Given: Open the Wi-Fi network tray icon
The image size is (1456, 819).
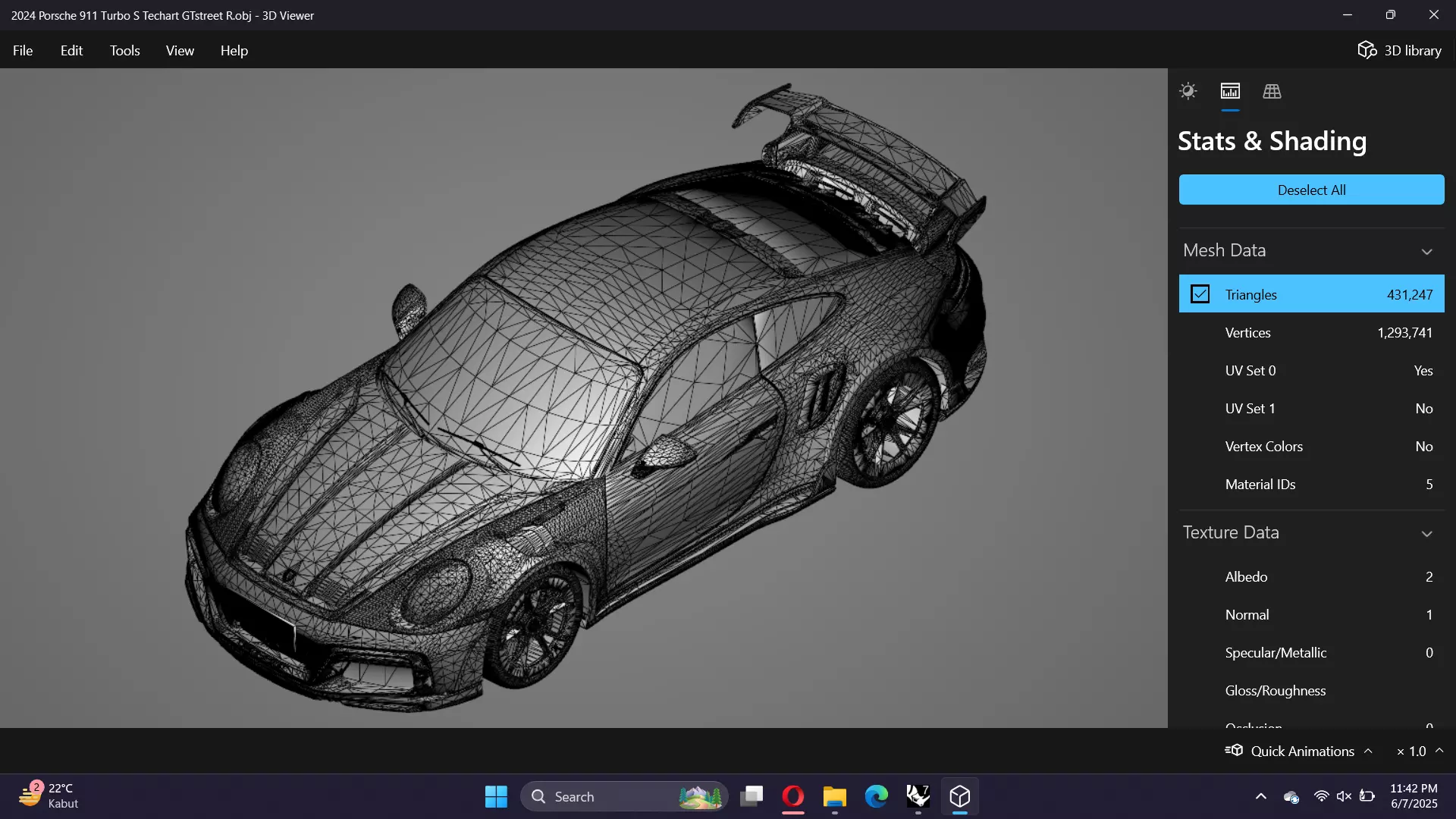Looking at the screenshot, I should click(x=1321, y=796).
